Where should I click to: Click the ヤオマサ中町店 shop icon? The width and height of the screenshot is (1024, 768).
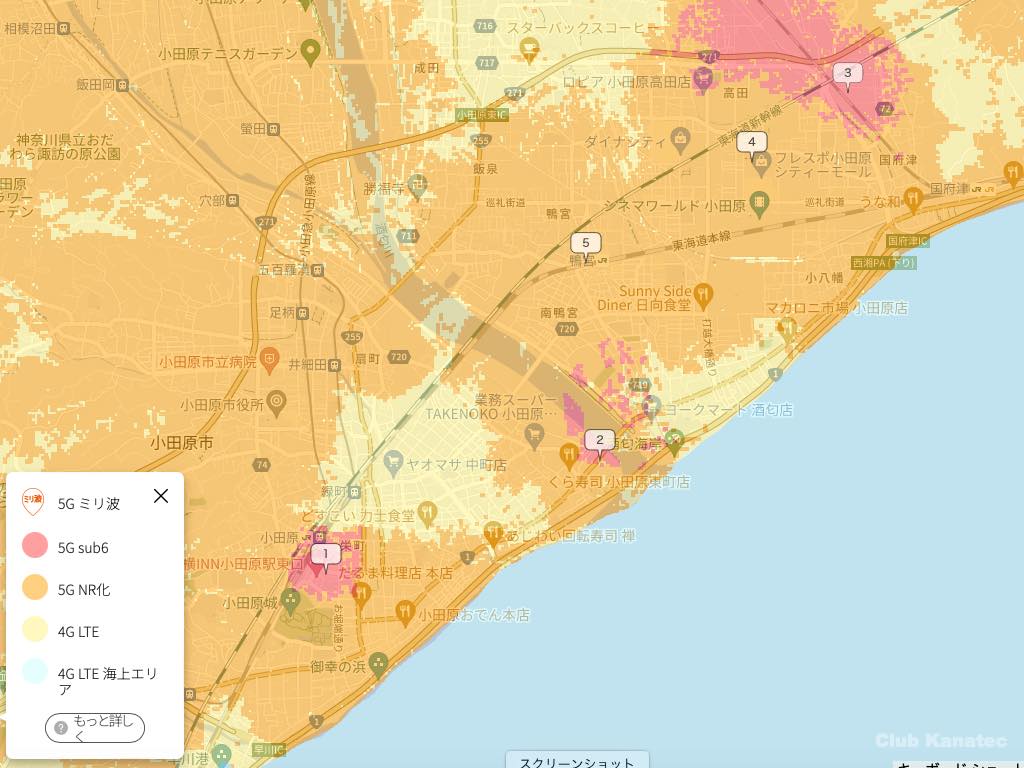tap(394, 463)
